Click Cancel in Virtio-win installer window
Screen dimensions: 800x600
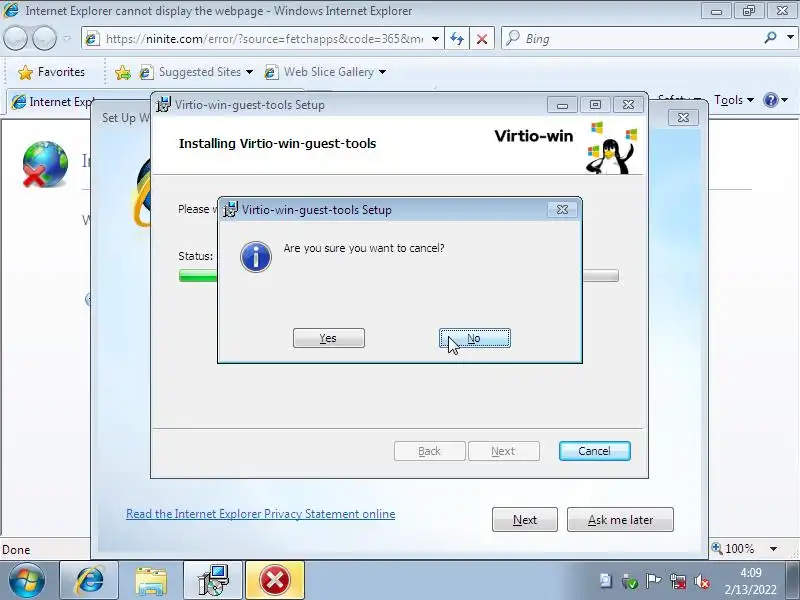click(594, 451)
